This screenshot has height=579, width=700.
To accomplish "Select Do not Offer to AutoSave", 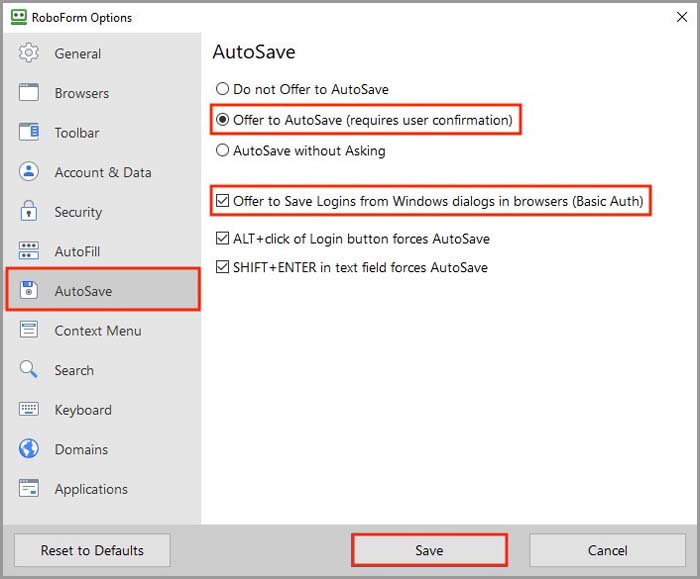I will click(x=302, y=89).
